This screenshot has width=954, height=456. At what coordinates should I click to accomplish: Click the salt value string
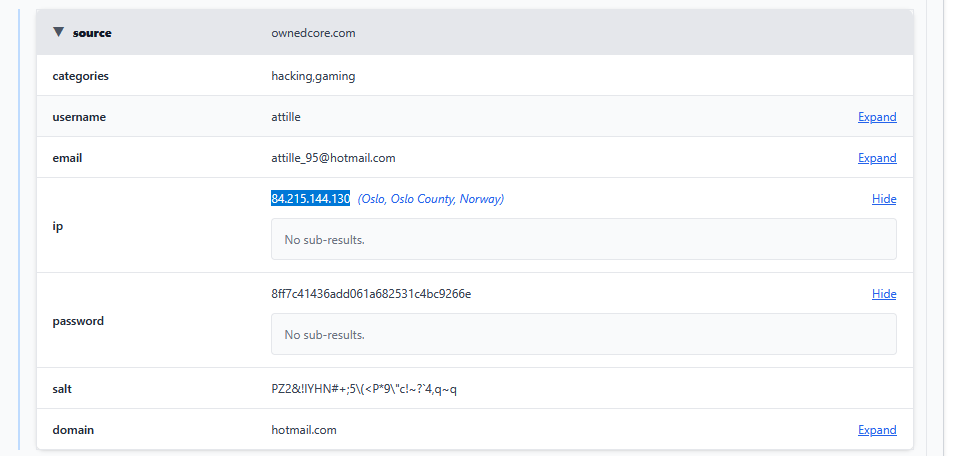[363, 389]
